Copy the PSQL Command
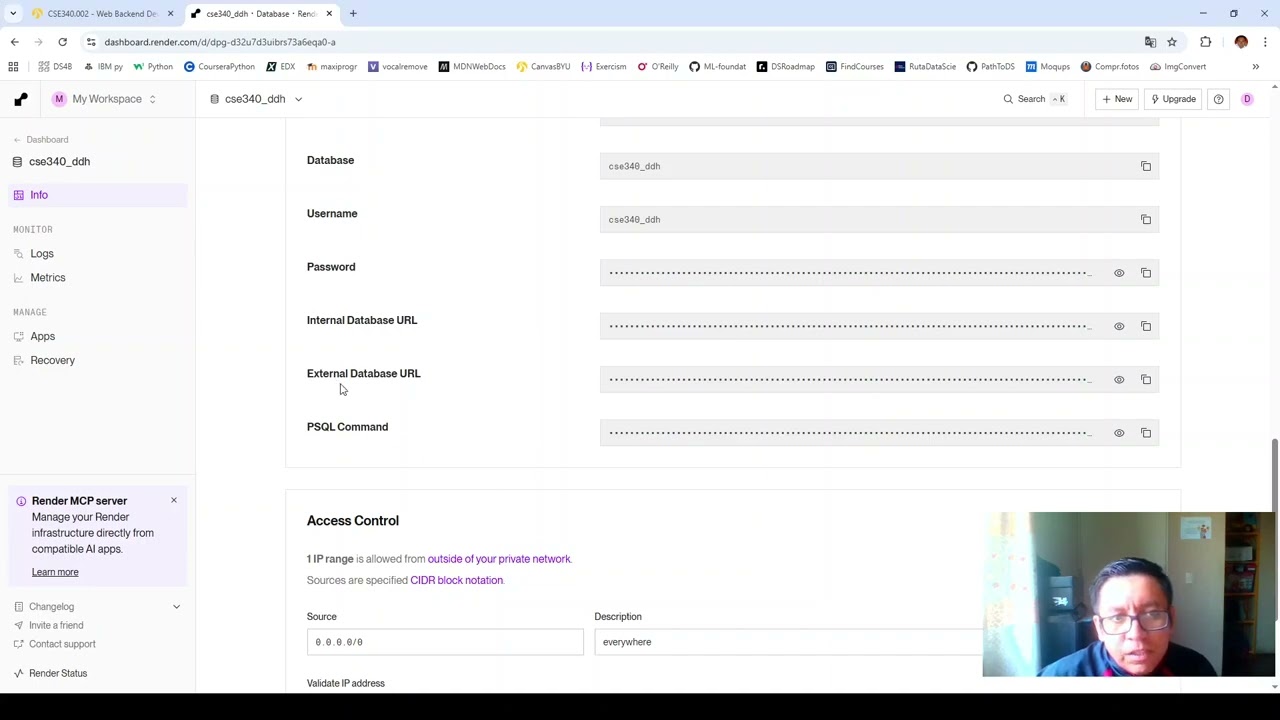Image resolution: width=1280 pixels, height=720 pixels. [x=1146, y=433]
